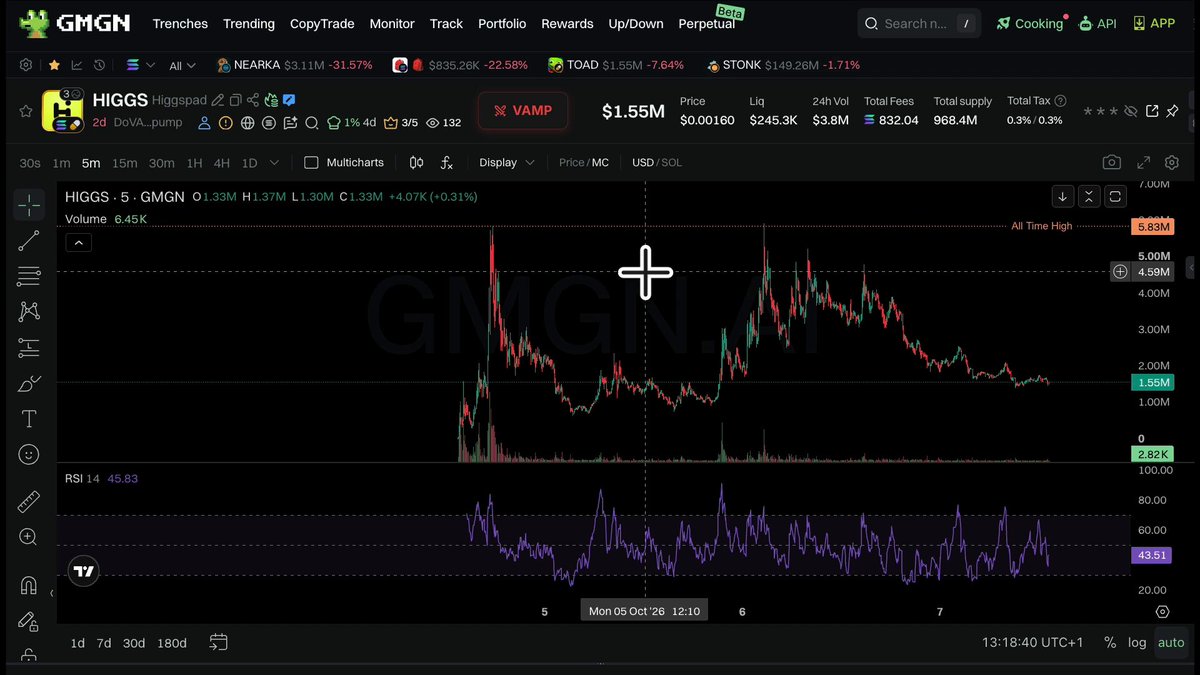The height and width of the screenshot is (675, 1200).
Task: Toggle percent scale on chart
Action: [1110, 642]
